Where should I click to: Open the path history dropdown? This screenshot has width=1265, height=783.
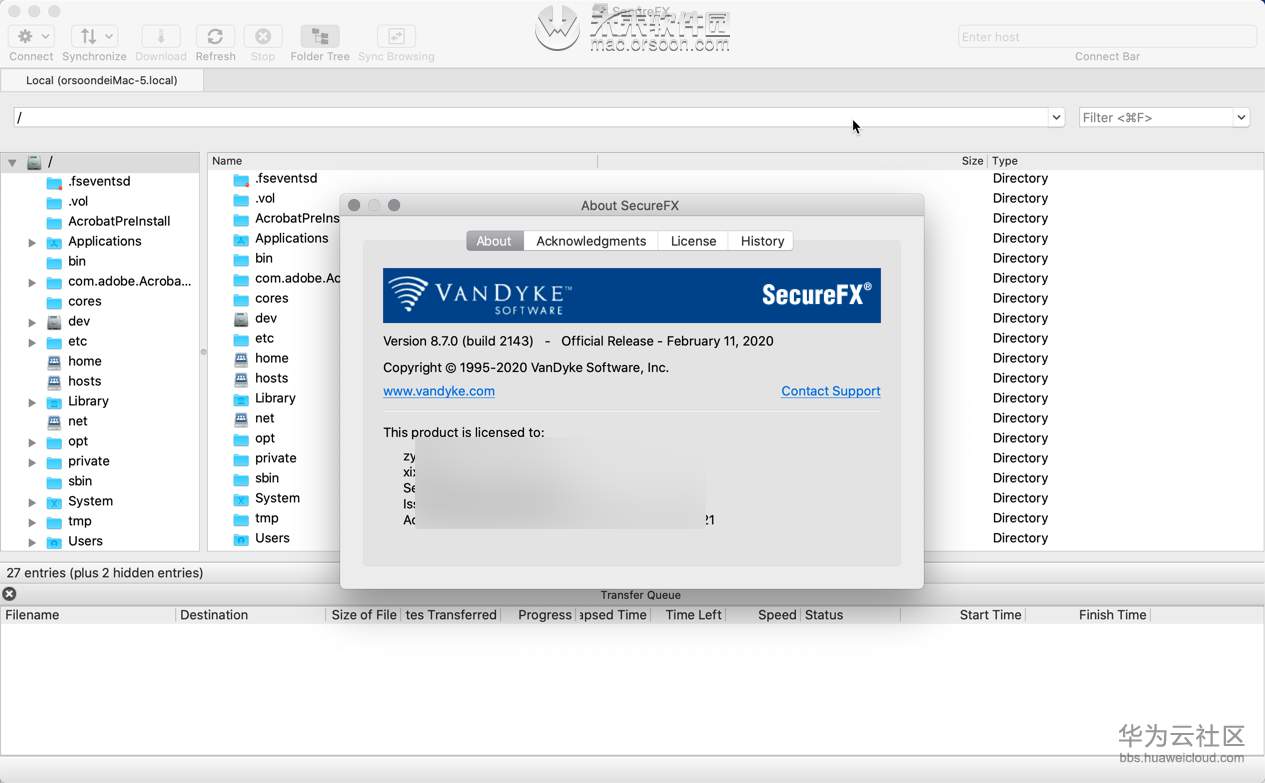[1056, 117]
